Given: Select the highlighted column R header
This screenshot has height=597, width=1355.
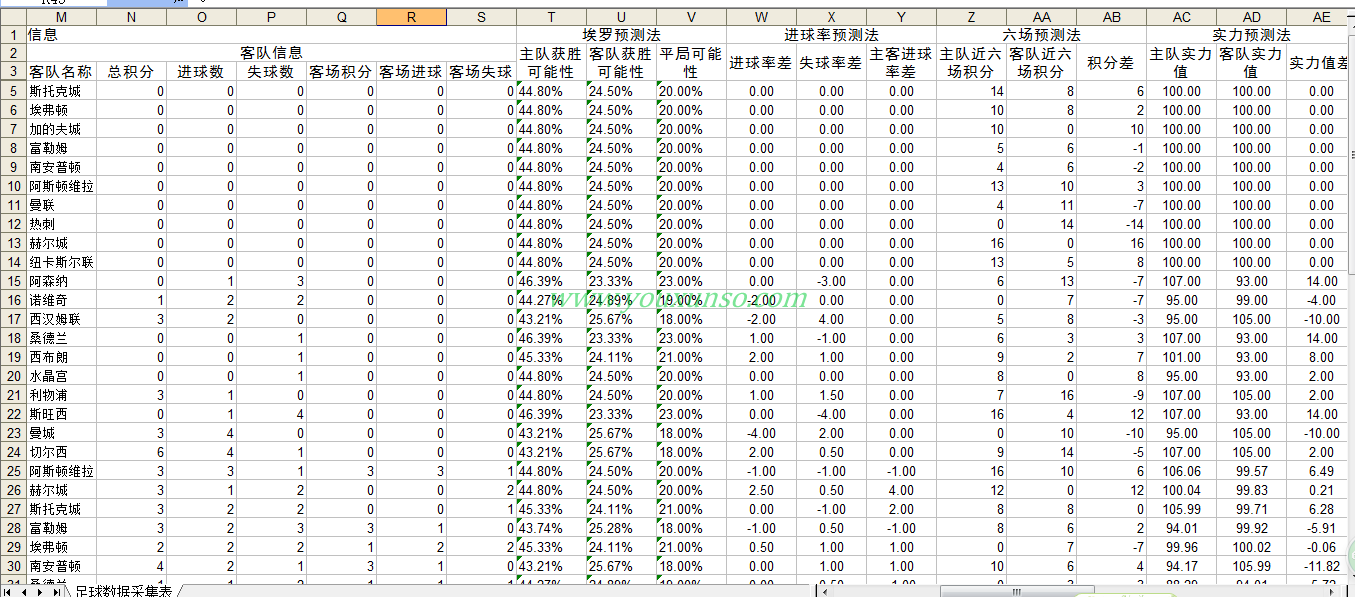Looking at the screenshot, I should 411,17.
